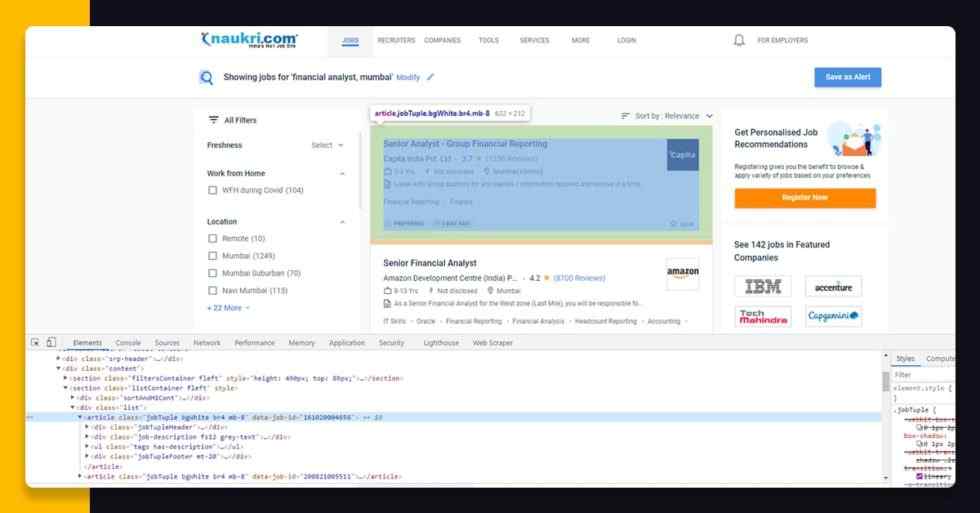Viewport: 980px width, 513px height.
Task: Open the Accenture featured company logo
Action: click(833, 287)
